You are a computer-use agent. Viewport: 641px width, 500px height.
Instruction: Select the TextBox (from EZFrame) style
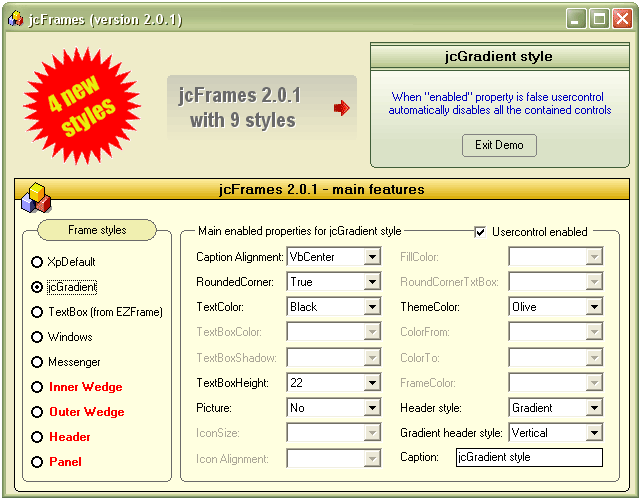pyautogui.click(x=37, y=312)
